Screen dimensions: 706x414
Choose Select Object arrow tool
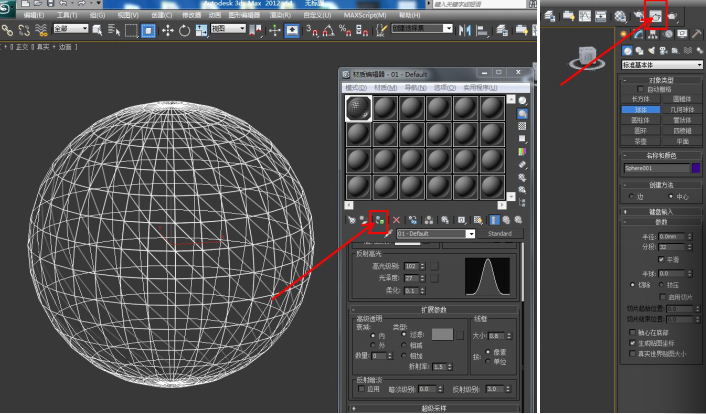[97, 30]
